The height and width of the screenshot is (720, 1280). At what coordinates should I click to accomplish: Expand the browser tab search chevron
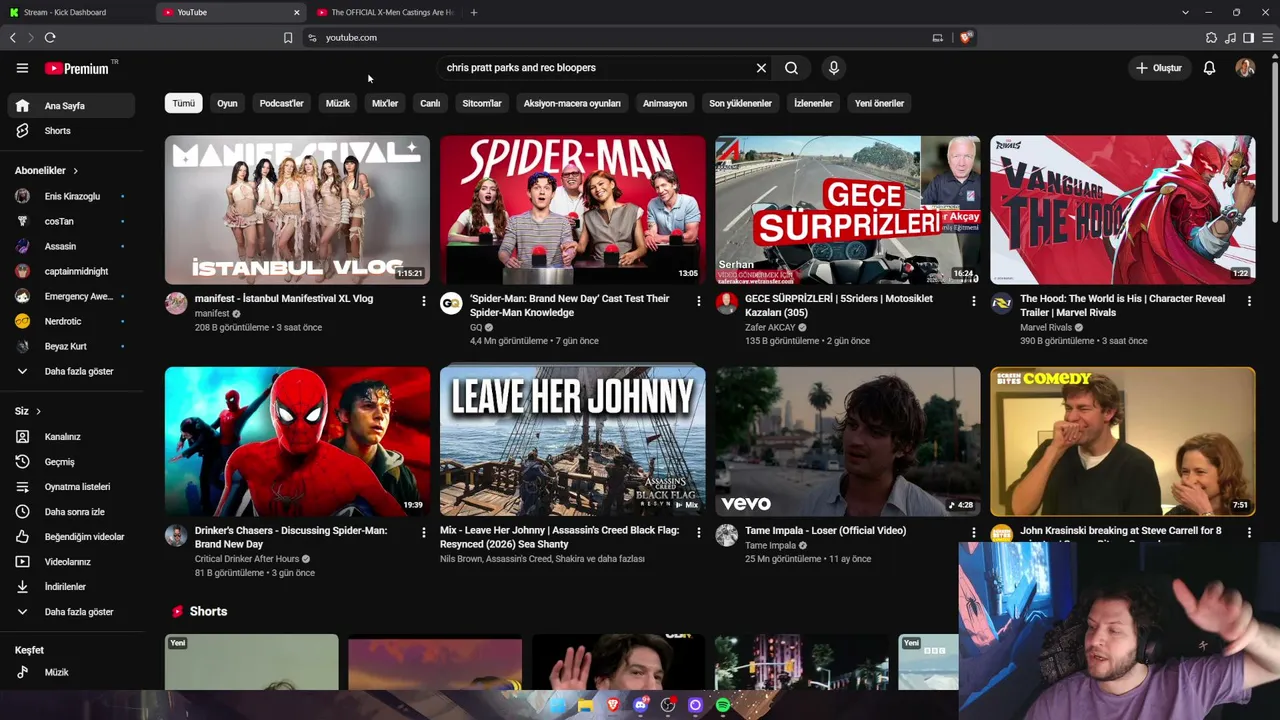pyautogui.click(x=1185, y=12)
